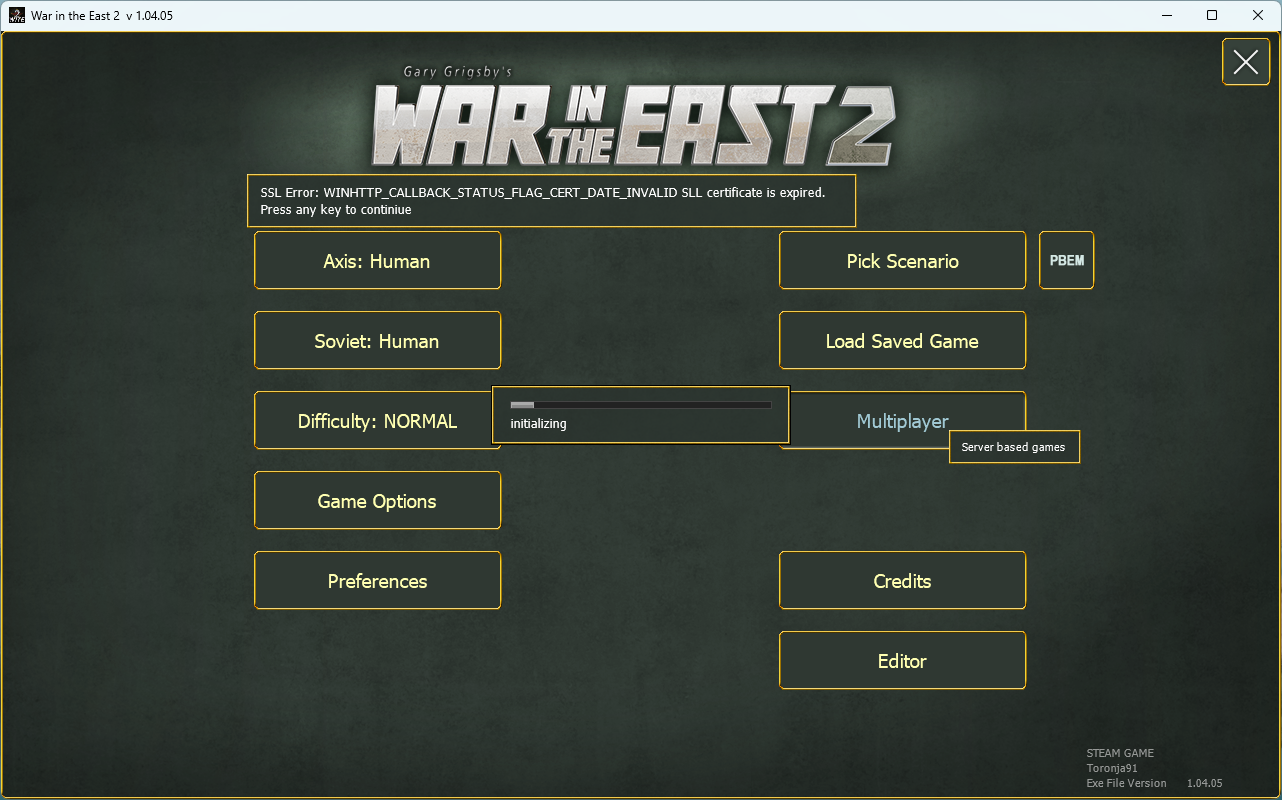The height and width of the screenshot is (800, 1282).
Task: Maximize the War in the East 2 window
Action: click(x=1212, y=15)
